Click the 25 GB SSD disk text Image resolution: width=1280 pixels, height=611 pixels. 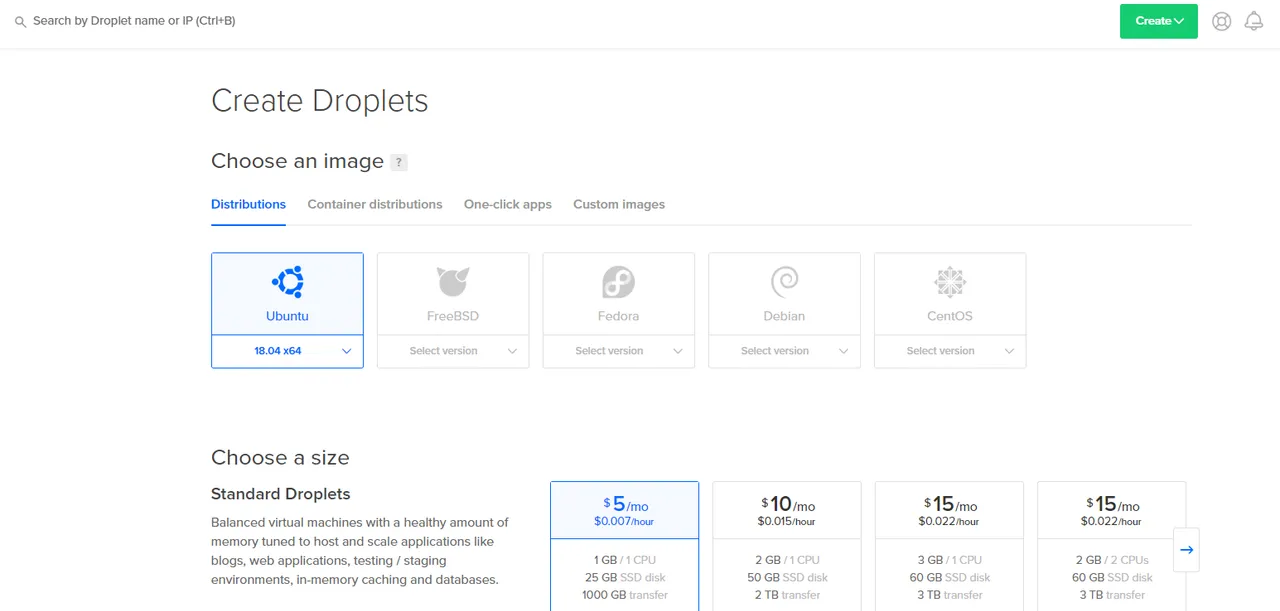625,577
